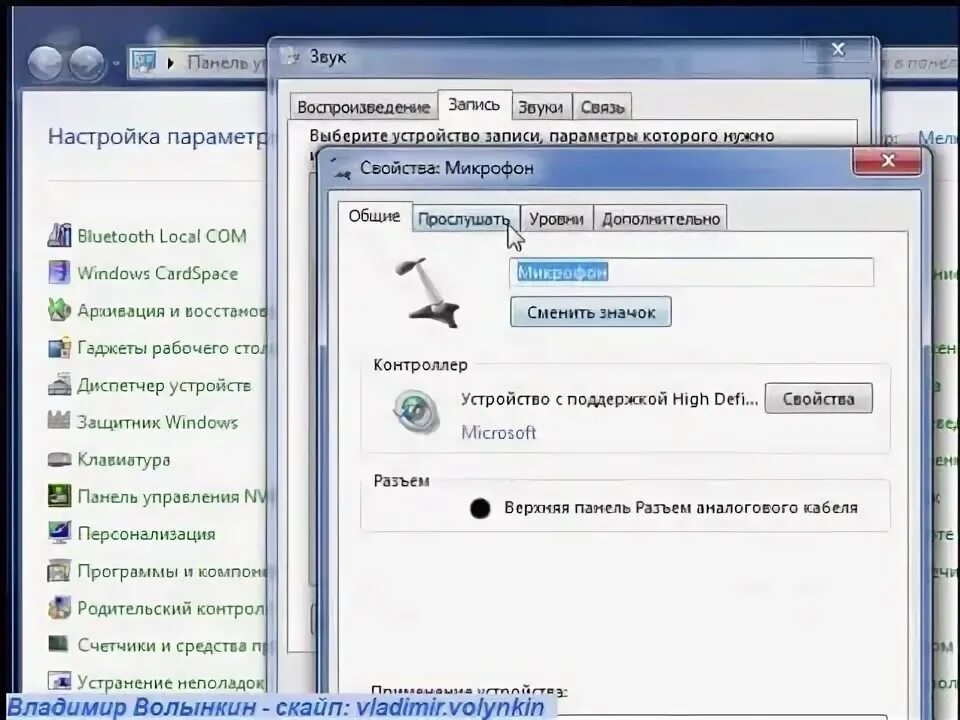Image resolution: width=960 pixels, height=720 pixels.
Task: Click the microphone device icon
Action: (x=427, y=292)
